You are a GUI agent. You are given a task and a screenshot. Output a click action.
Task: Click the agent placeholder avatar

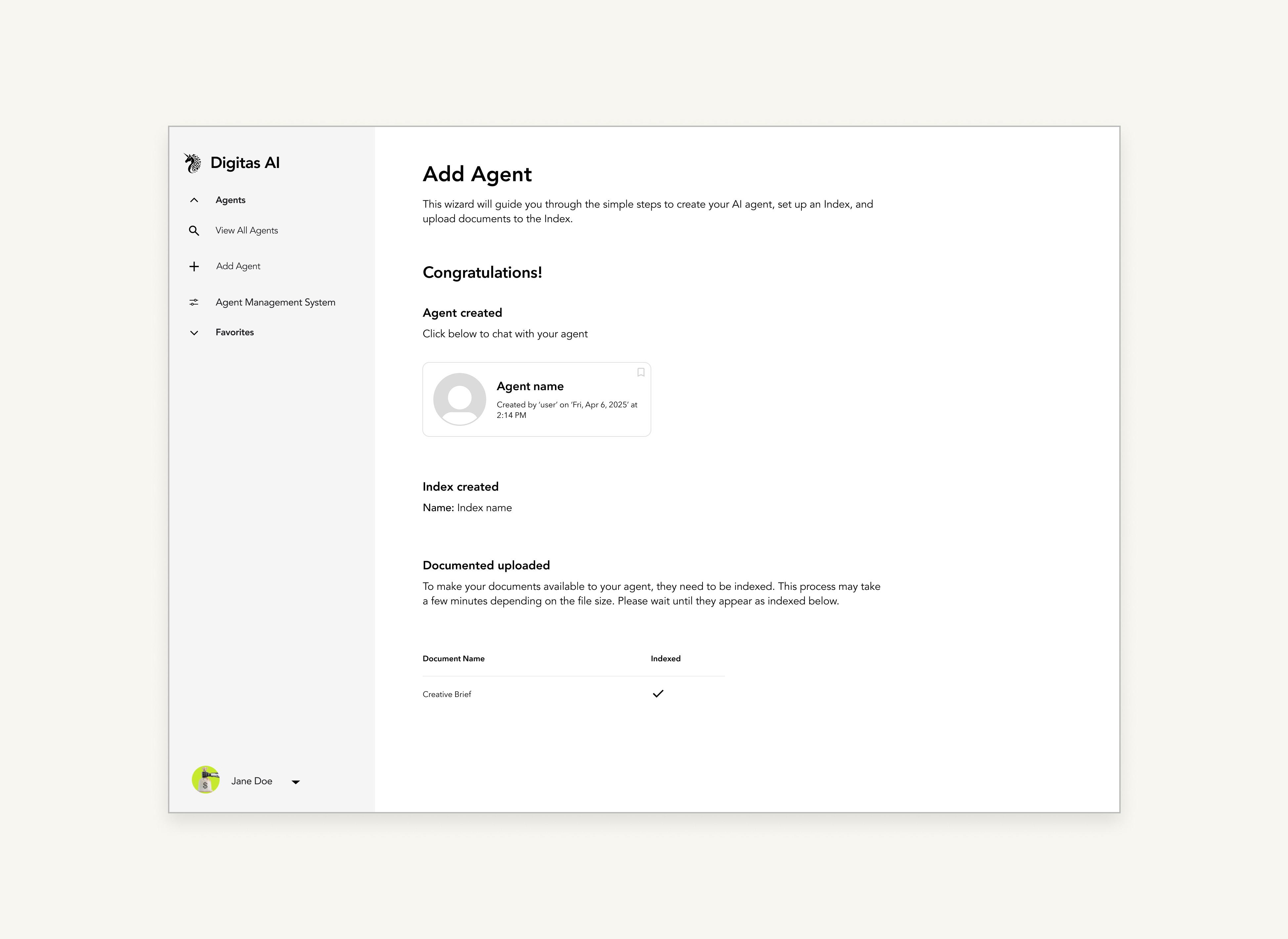[x=459, y=399]
